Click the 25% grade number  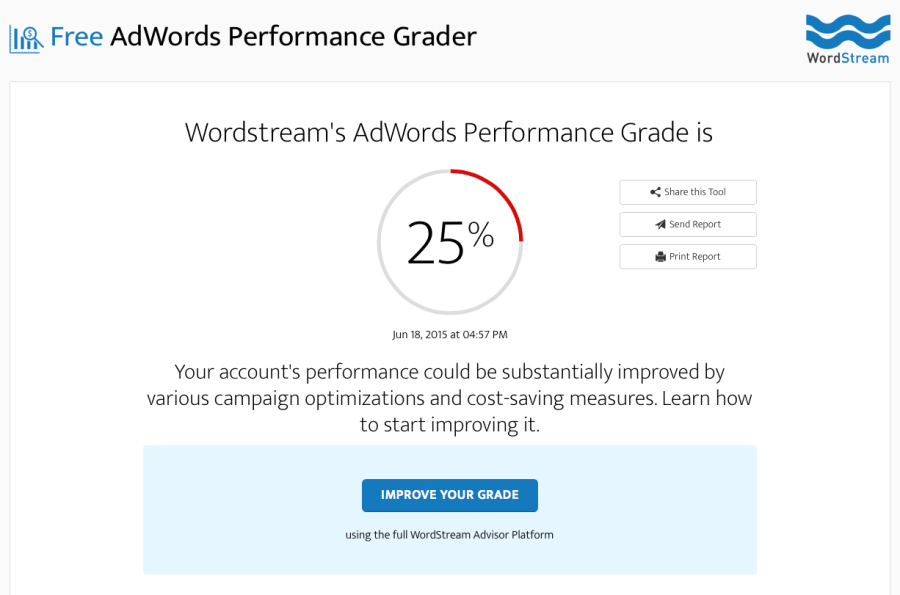tap(451, 243)
